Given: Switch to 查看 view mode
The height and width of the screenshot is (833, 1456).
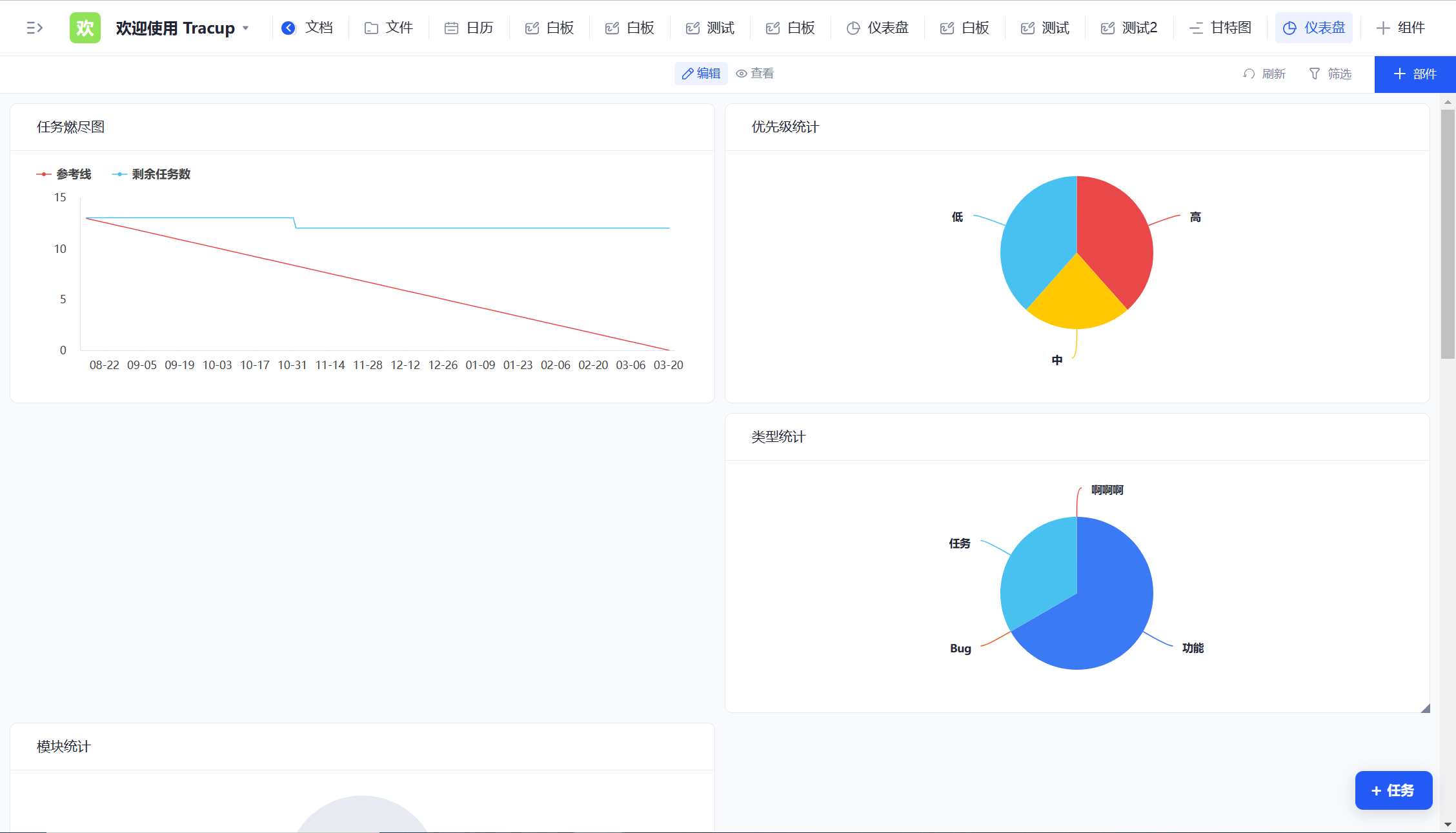Looking at the screenshot, I should (755, 74).
